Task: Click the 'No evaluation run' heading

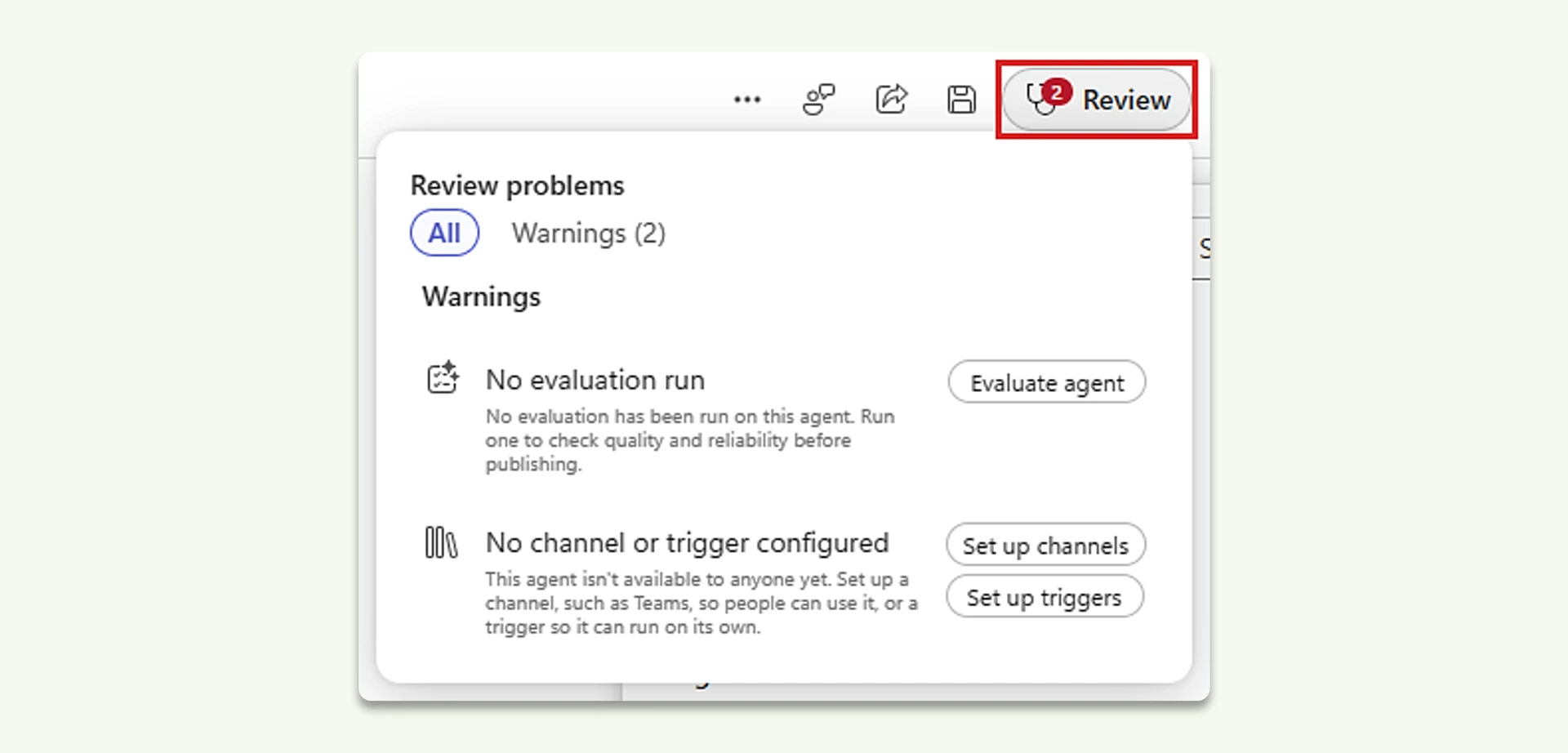Action: (595, 380)
